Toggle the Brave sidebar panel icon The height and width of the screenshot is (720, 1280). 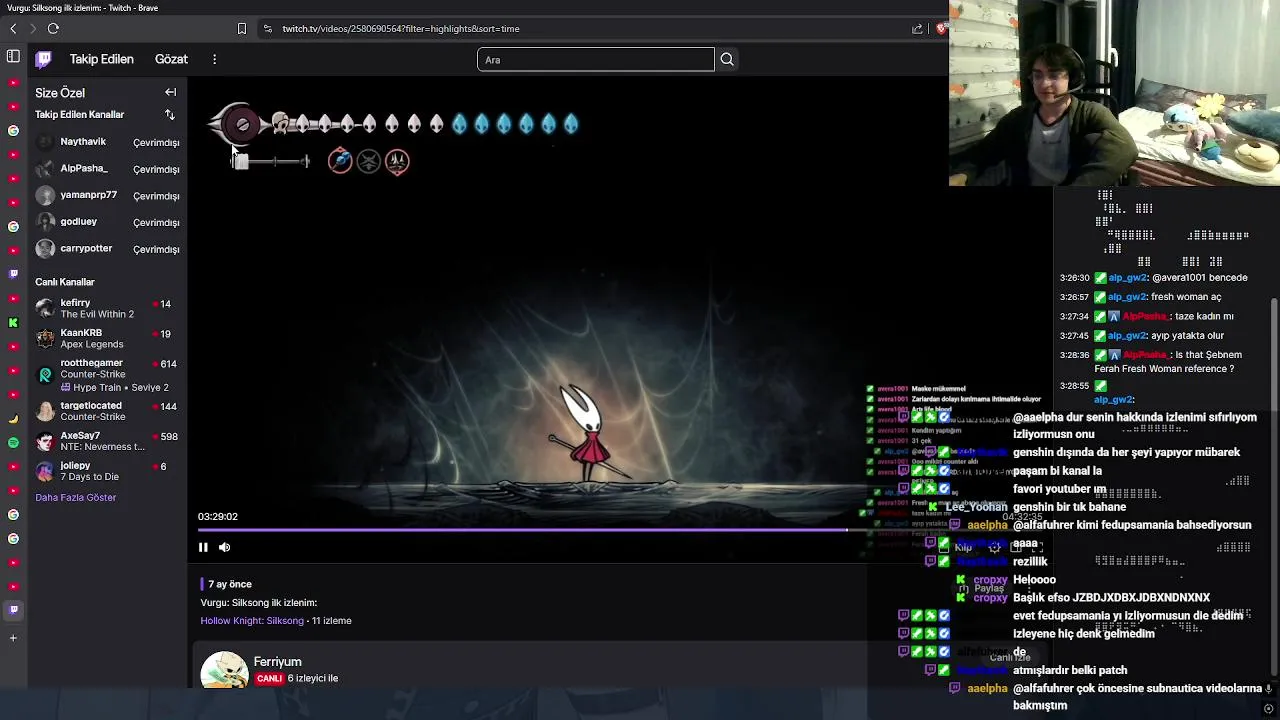pyautogui.click(x=13, y=56)
